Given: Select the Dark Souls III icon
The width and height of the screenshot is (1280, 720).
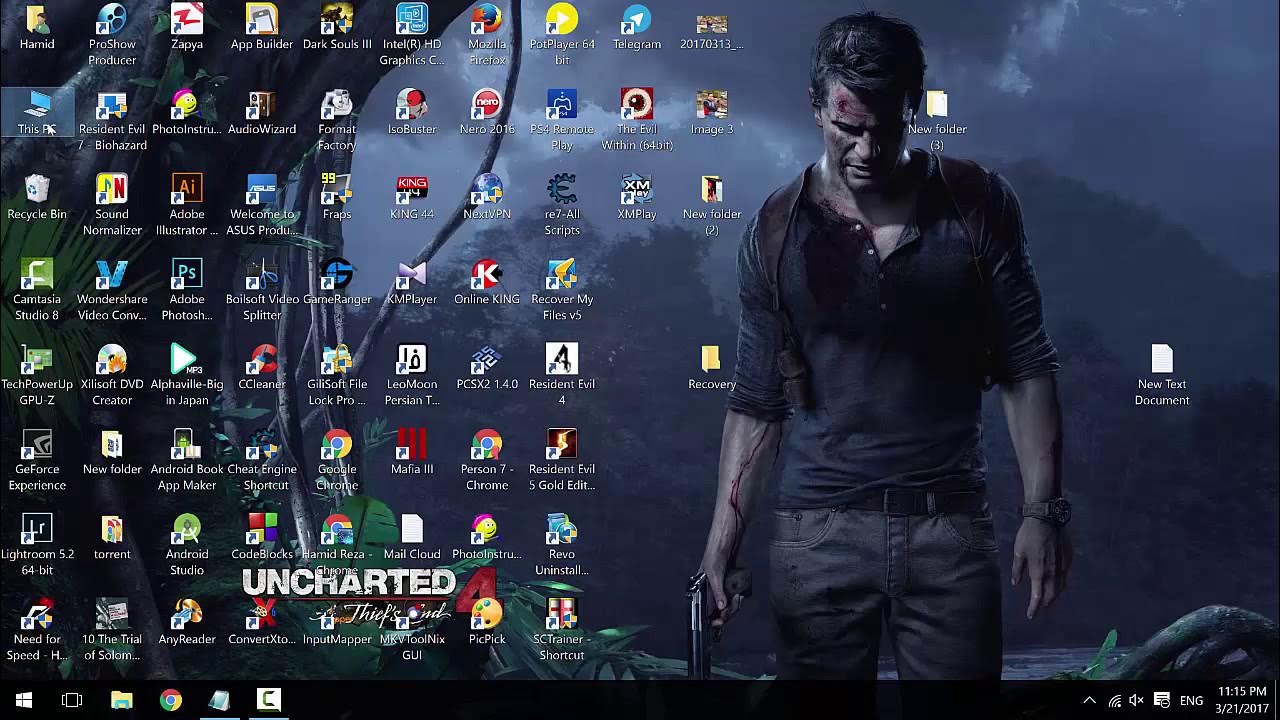Looking at the screenshot, I should pos(337,27).
